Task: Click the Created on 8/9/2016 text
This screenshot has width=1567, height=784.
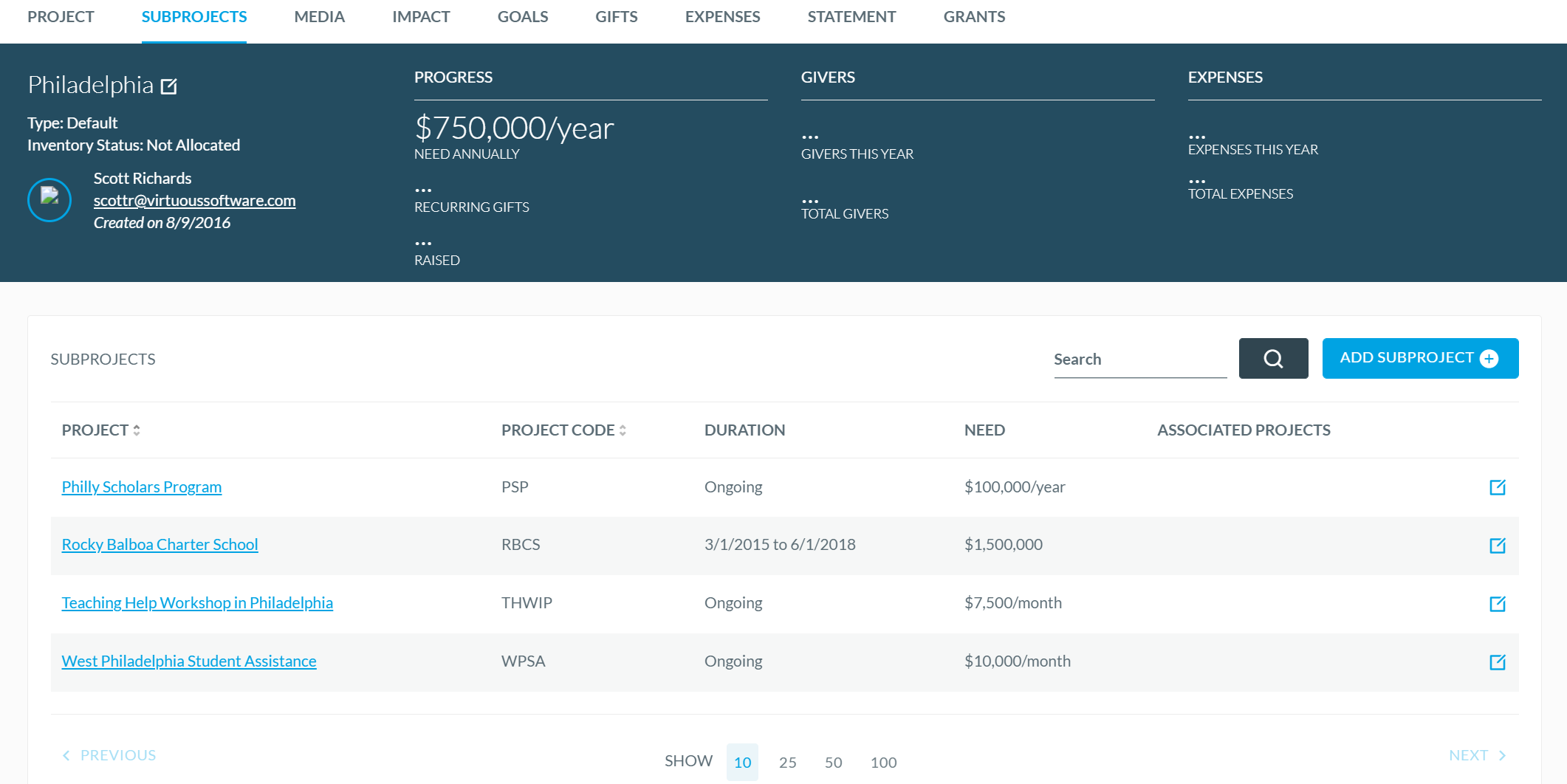Action: (162, 223)
